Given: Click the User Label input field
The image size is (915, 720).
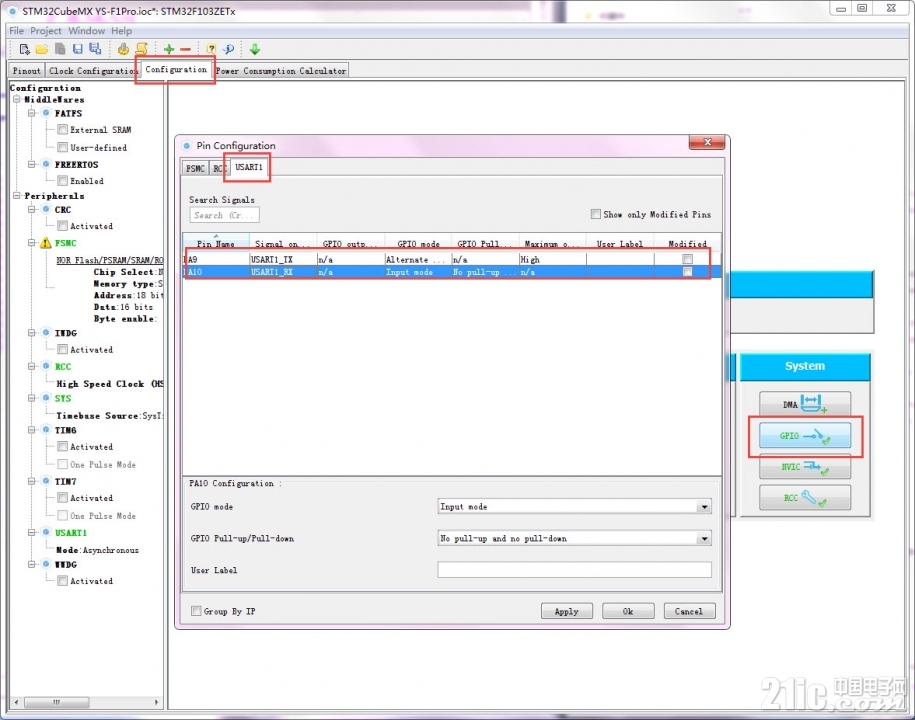Looking at the screenshot, I should (x=574, y=569).
